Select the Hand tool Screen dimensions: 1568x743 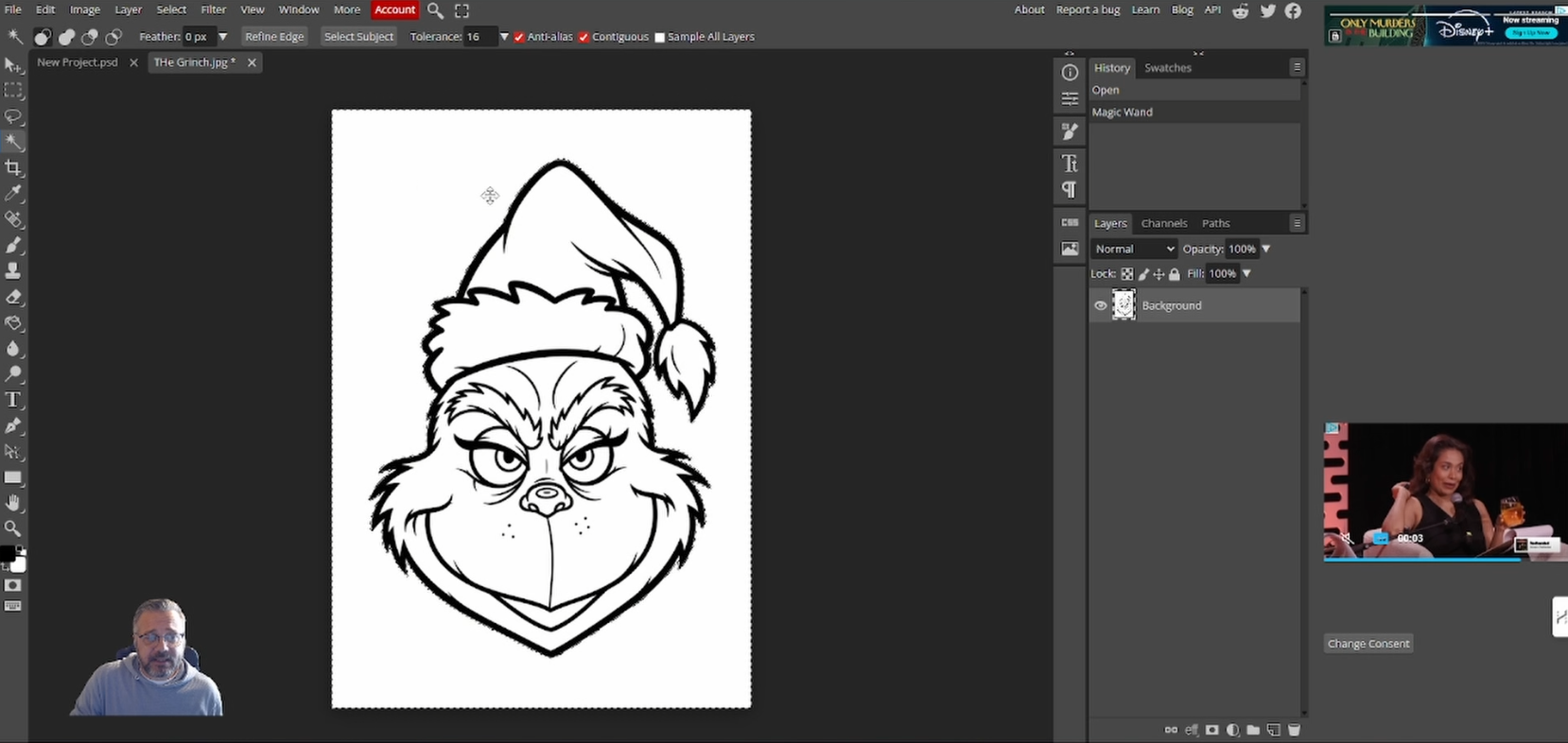[x=13, y=503]
